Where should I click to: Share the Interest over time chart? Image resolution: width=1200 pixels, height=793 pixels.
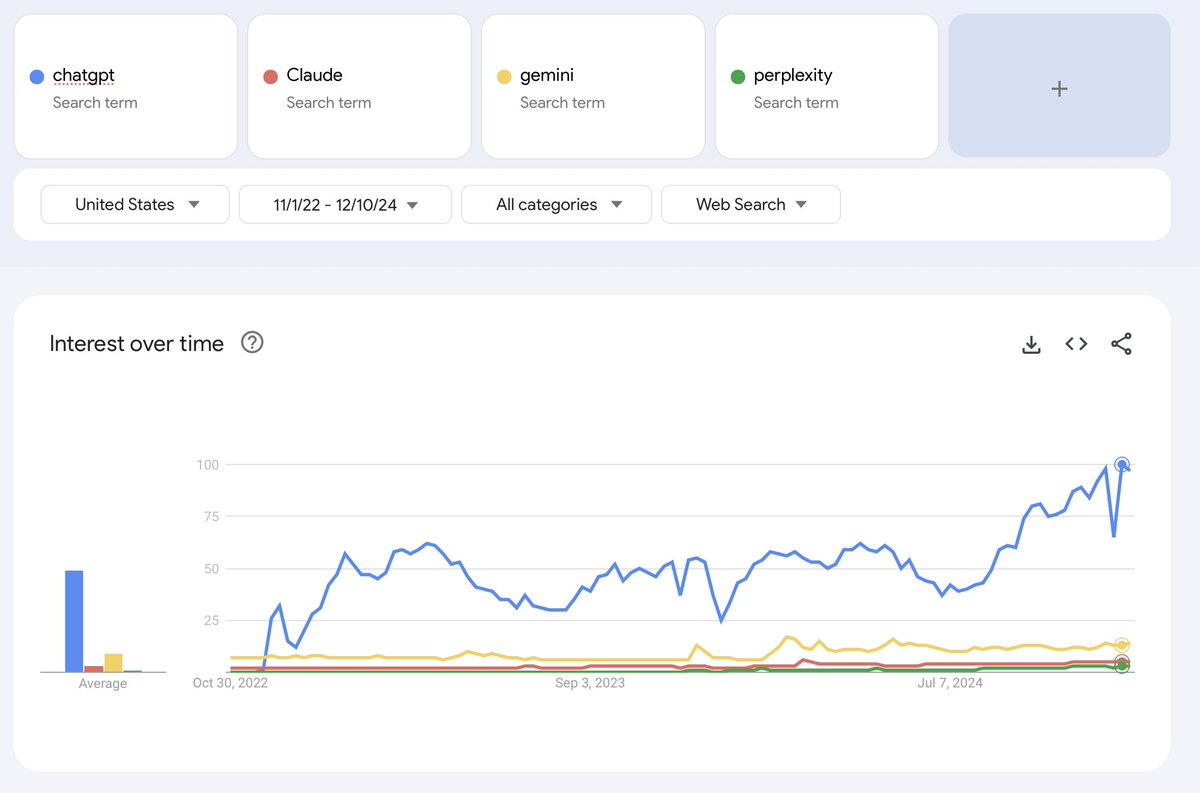click(x=1121, y=344)
